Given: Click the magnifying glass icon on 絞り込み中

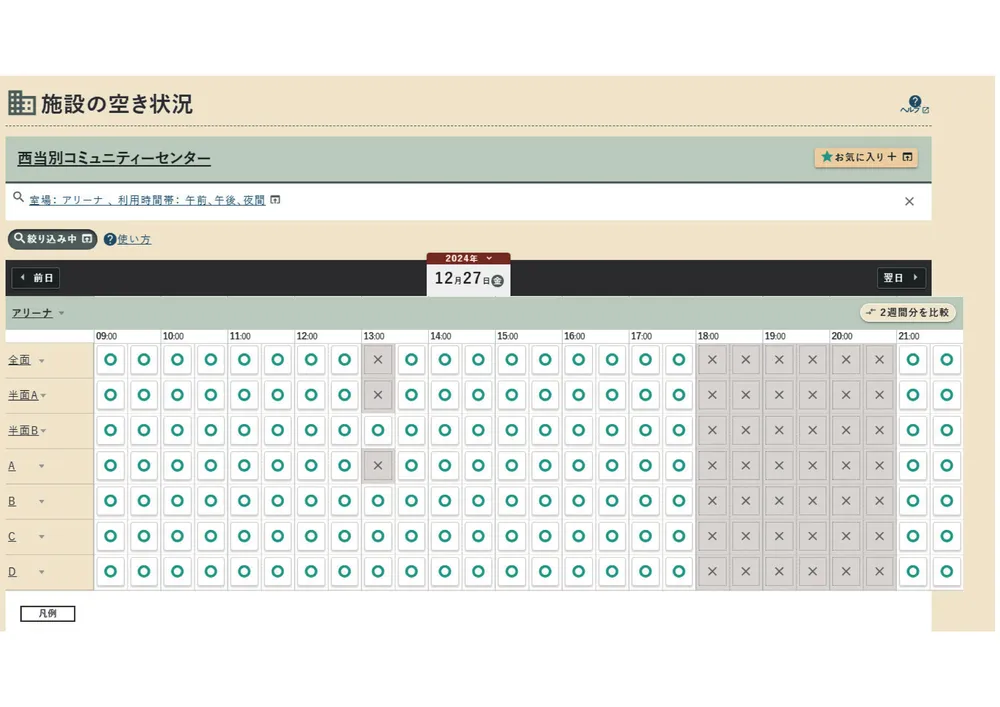Looking at the screenshot, I should point(21,239).
